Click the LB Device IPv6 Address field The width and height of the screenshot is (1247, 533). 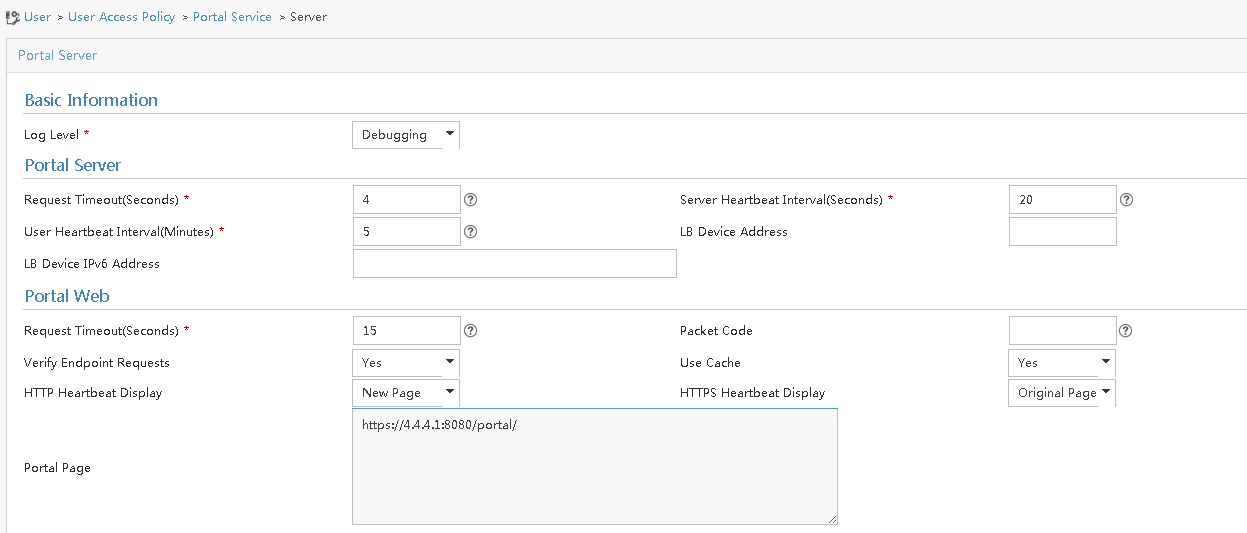[x=515, y=264]
